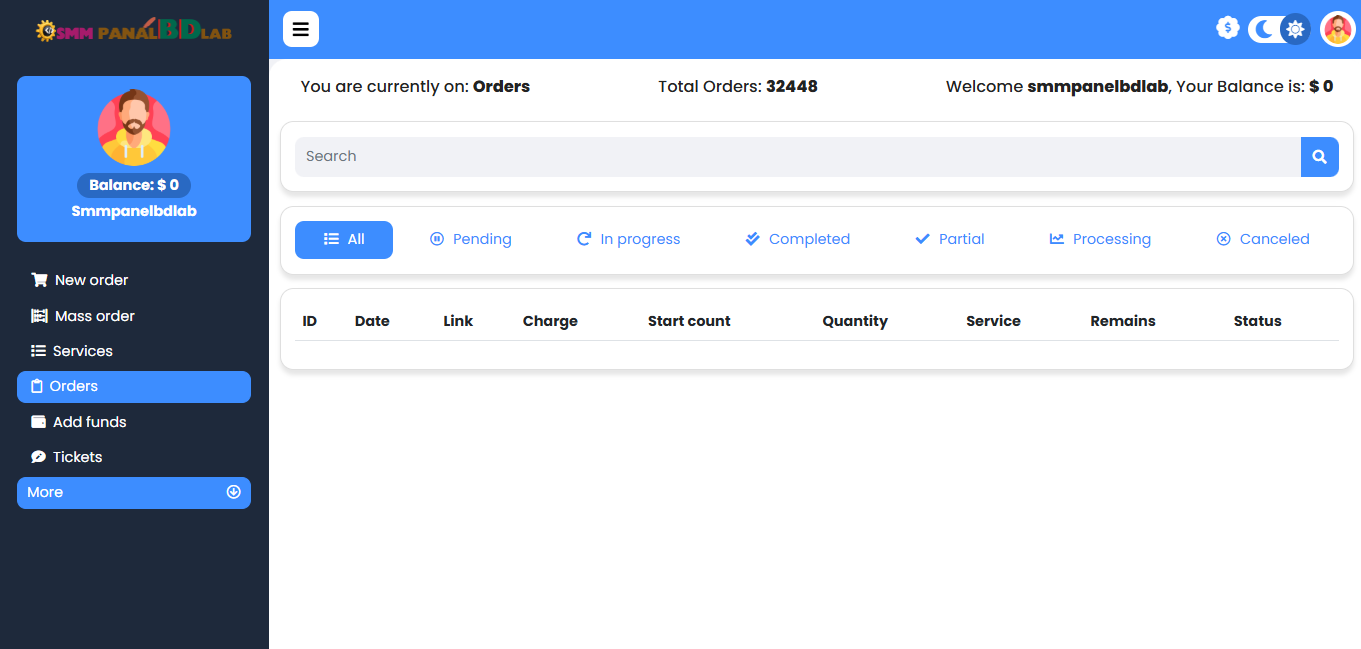Click the Mass order icon in sidebar
The width and height of the screenshot is (1361, 649).
[x=39, y=316]
